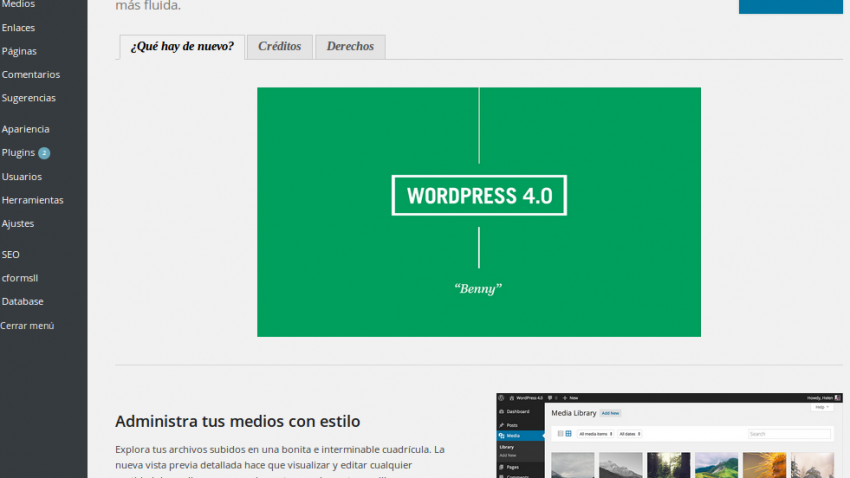Image resolution: width=850 pixels, height=478 pixels.
Task: Collapse sidebar with Cerrar menú
Action: [x=27, y=325]
